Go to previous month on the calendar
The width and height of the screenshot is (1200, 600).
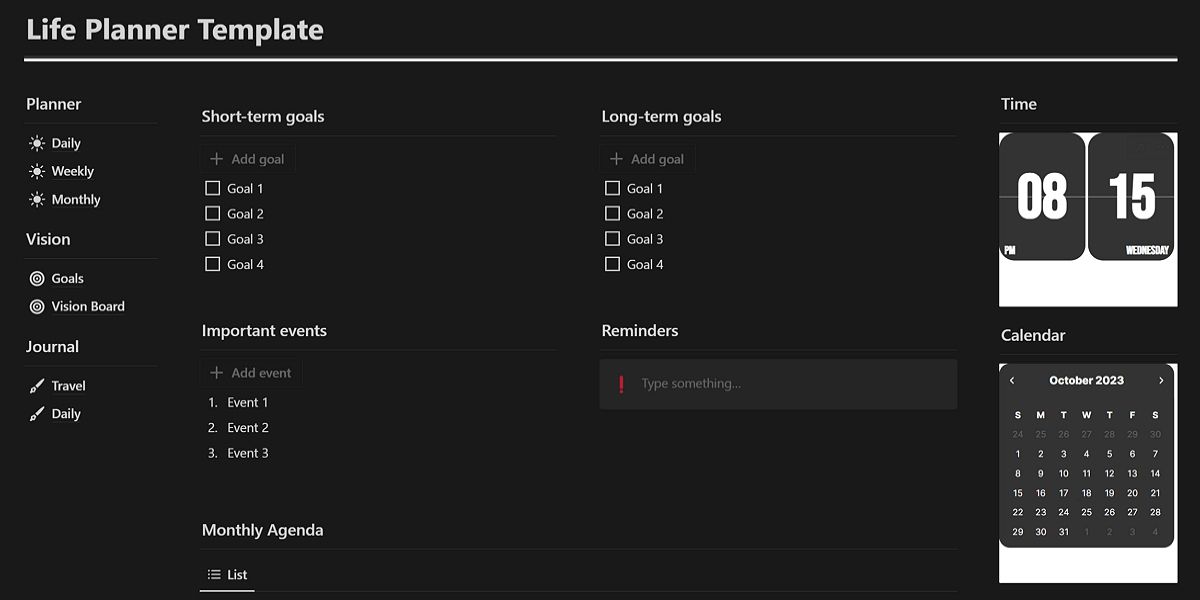coord(1013,380)
